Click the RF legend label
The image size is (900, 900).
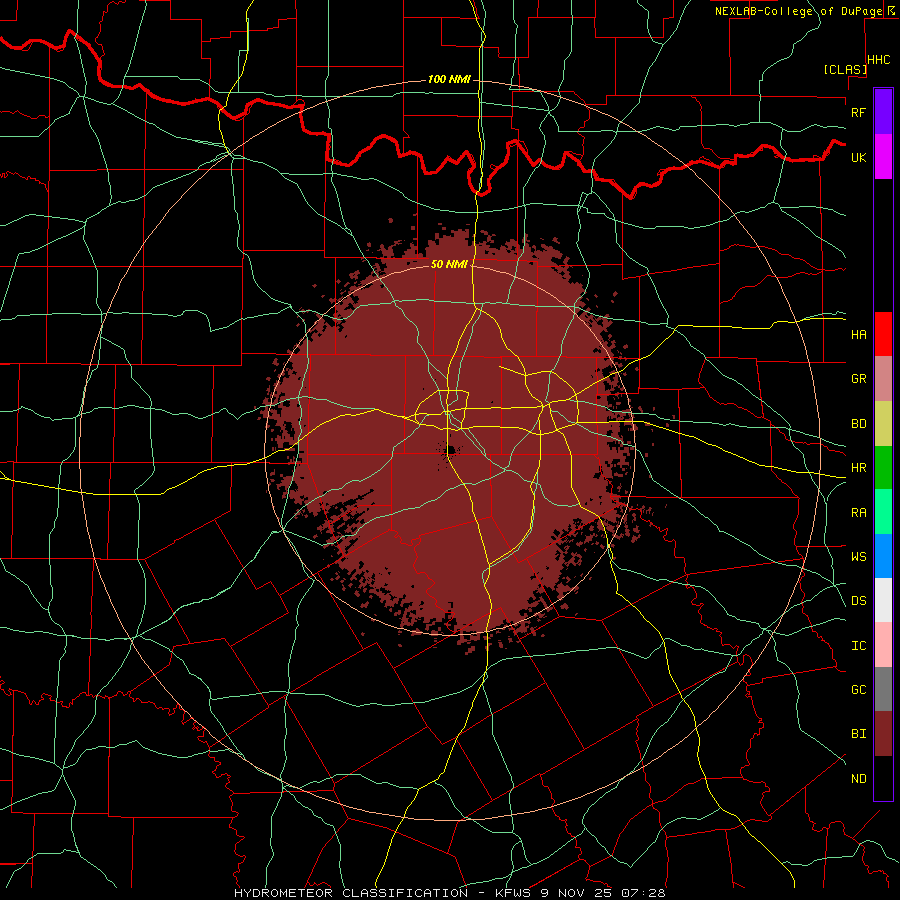point(858,112)
